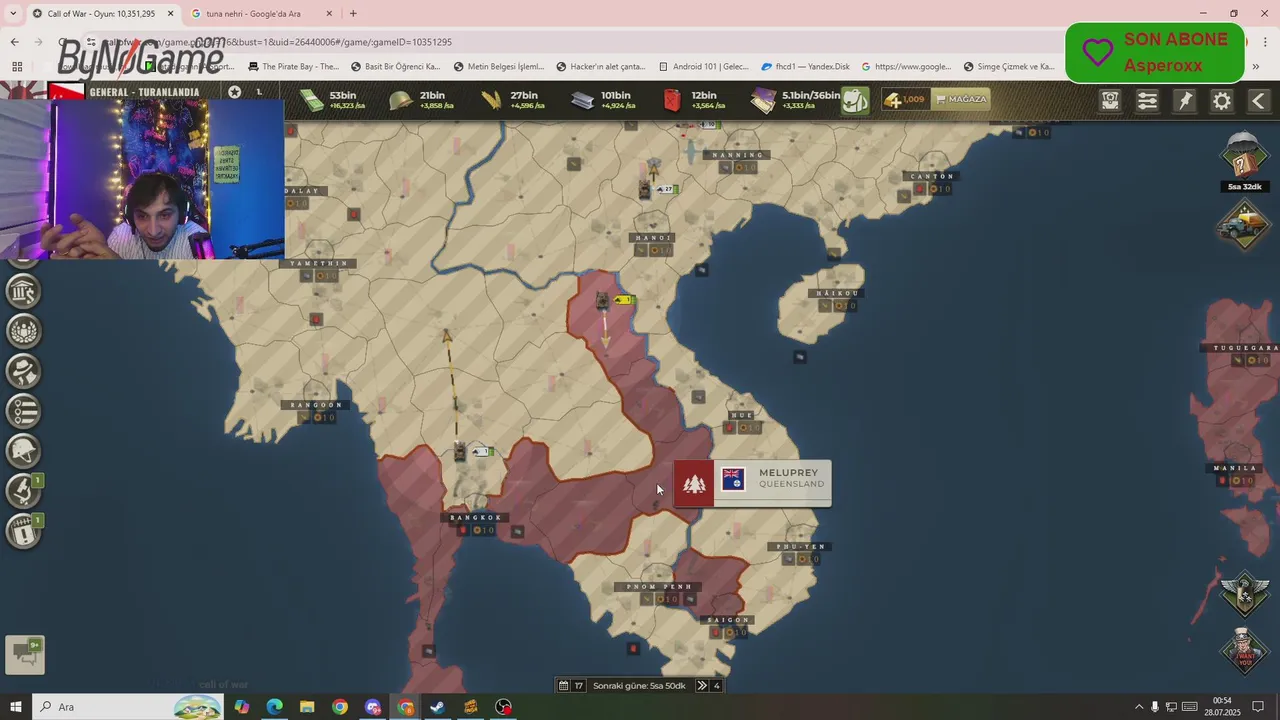This screenshot has width=1280, height=720.
Task: Open the profile portrait icon top right
Action: [1111, 101]
